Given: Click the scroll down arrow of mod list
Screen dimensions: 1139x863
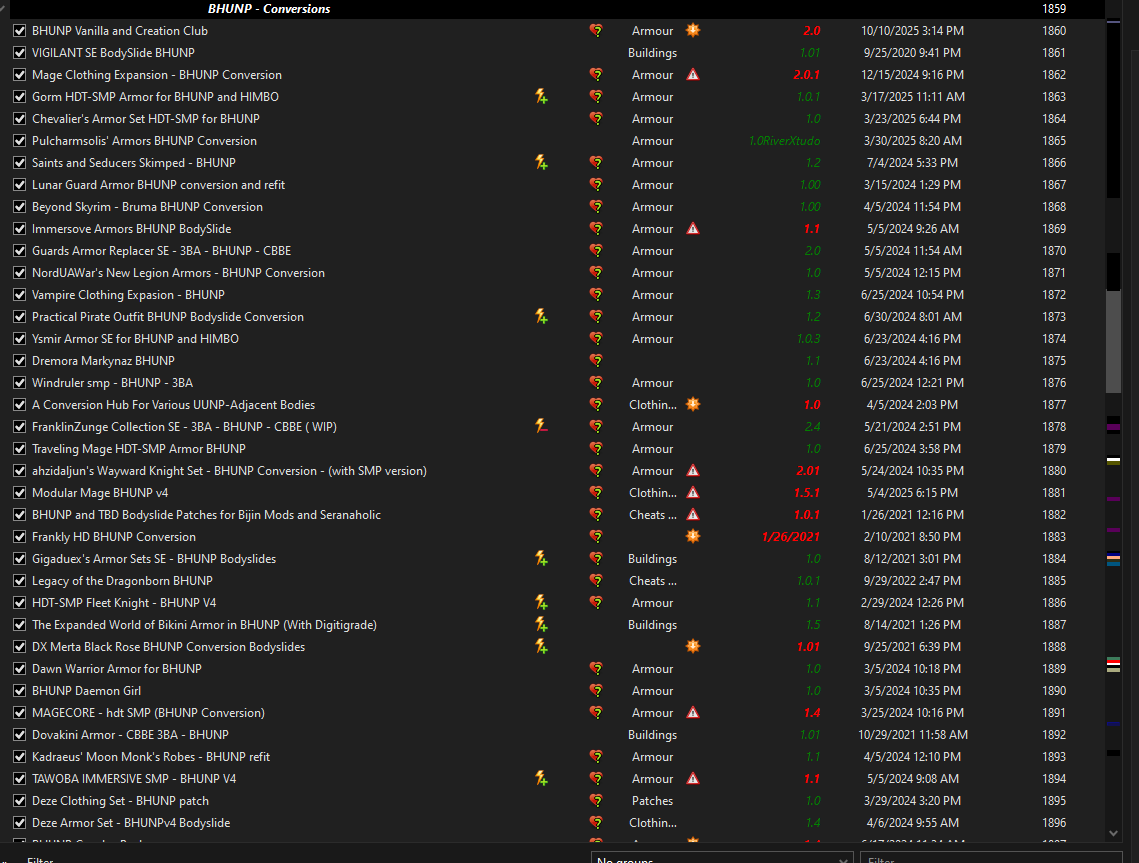Looking at the screenshot, I should tap(1114, 834).
